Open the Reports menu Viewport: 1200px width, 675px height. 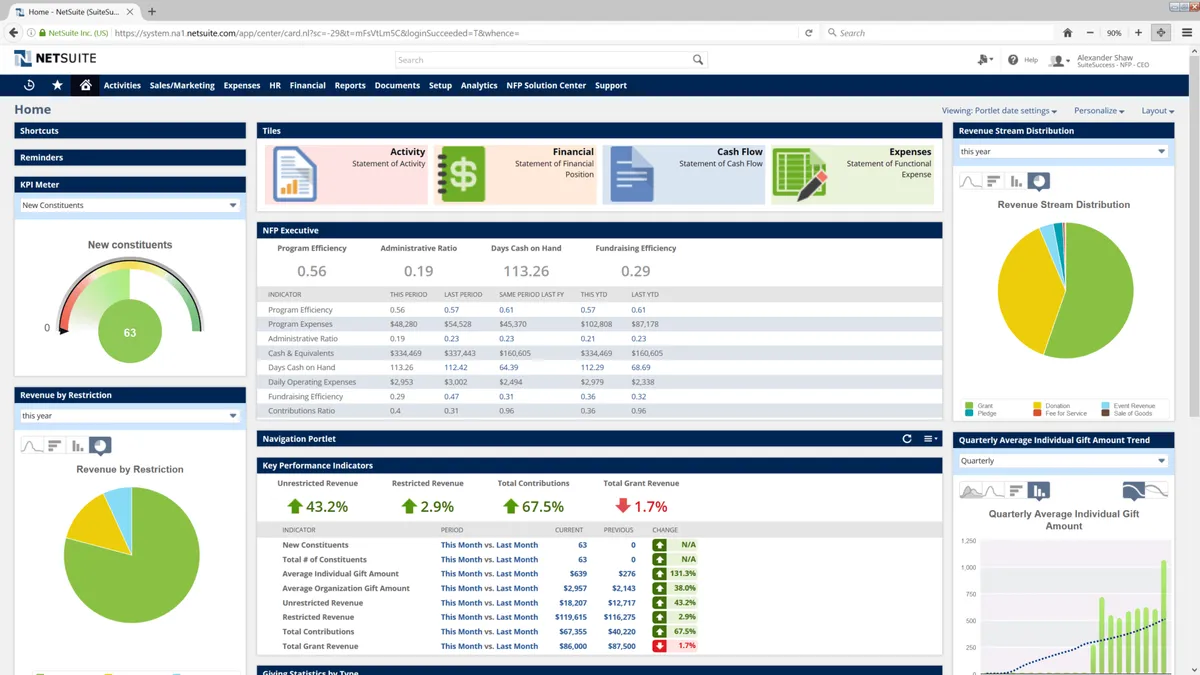pos(350,86)
